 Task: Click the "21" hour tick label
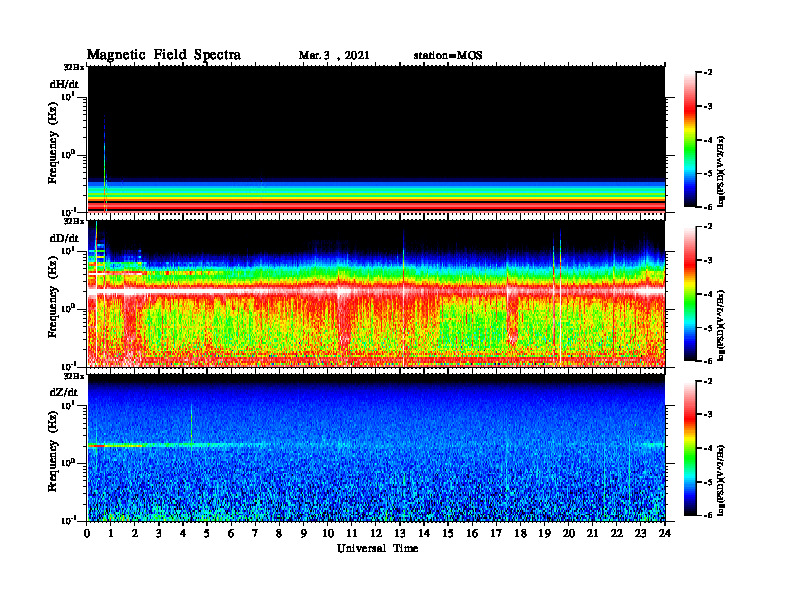[592, 533]
